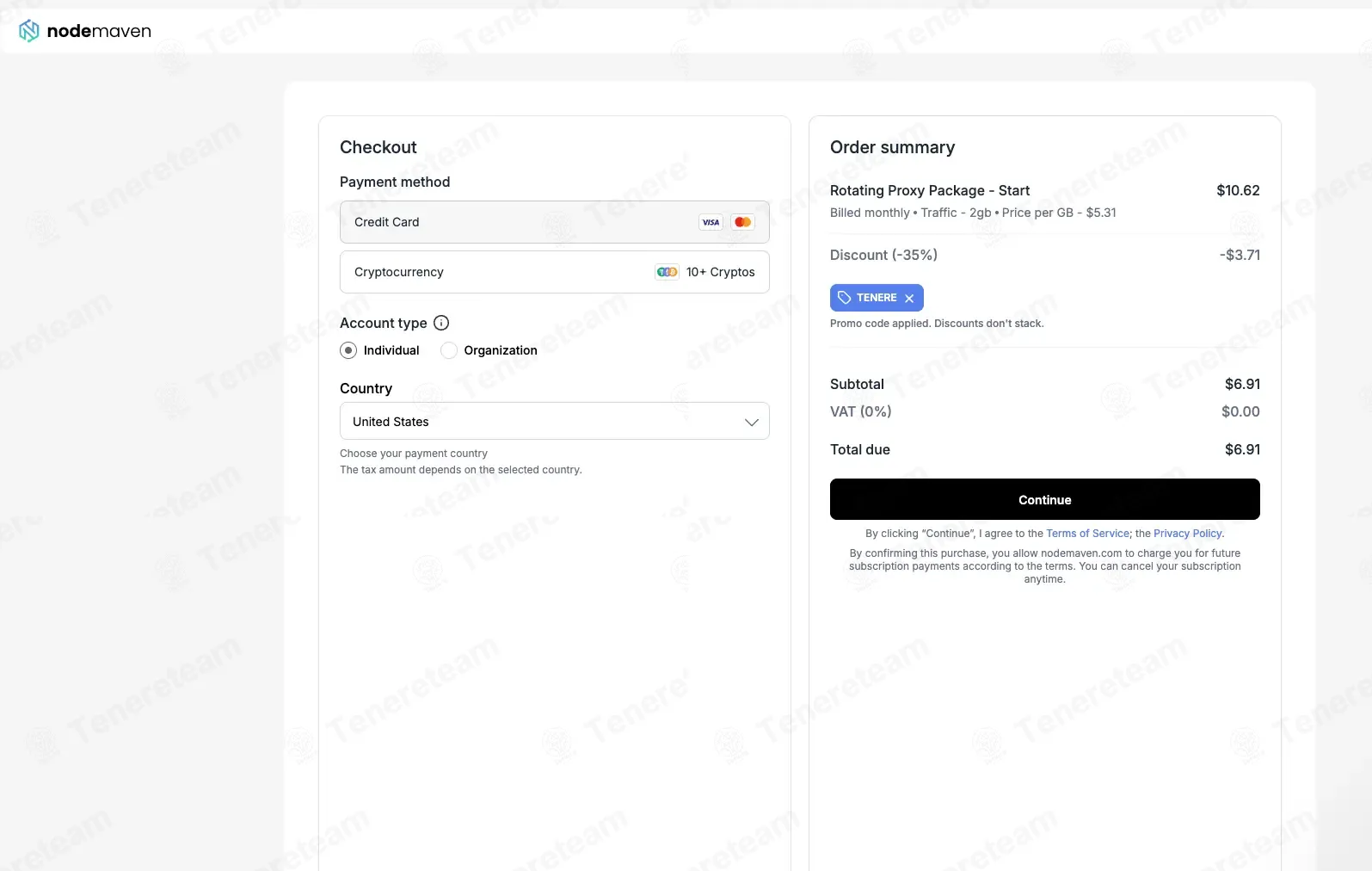Choose Cryptocurrency payment method
This screenshot has height=871, width=1372.
(x=555, y=272)
